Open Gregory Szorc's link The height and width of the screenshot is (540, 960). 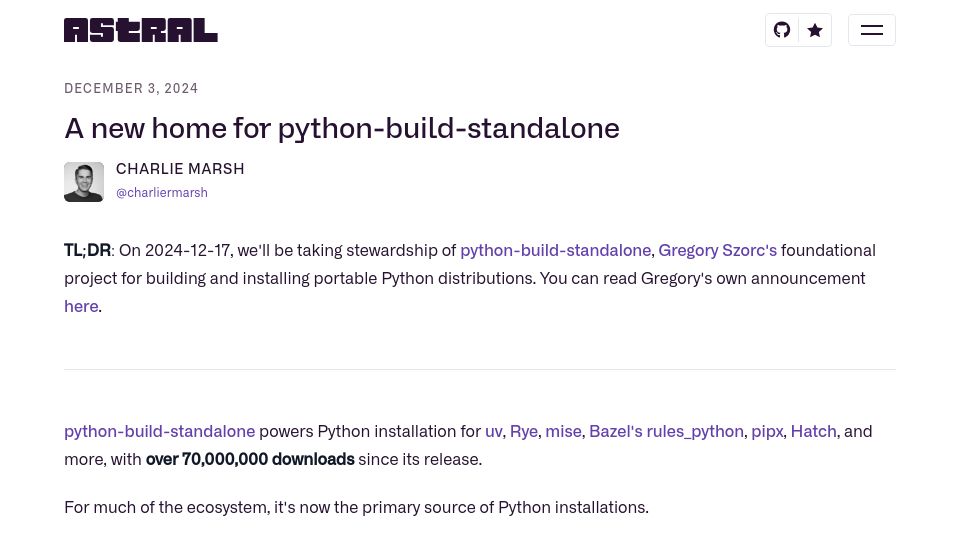click(x=718, y=250)
